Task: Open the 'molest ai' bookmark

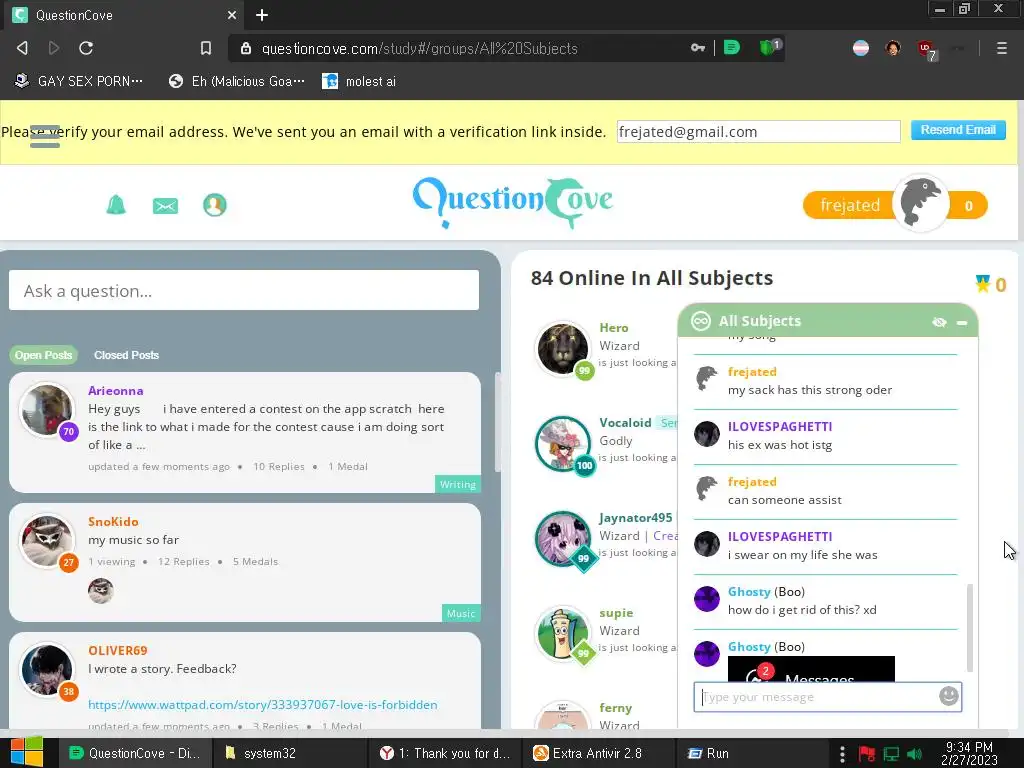Action: click(x=359, y=81)
